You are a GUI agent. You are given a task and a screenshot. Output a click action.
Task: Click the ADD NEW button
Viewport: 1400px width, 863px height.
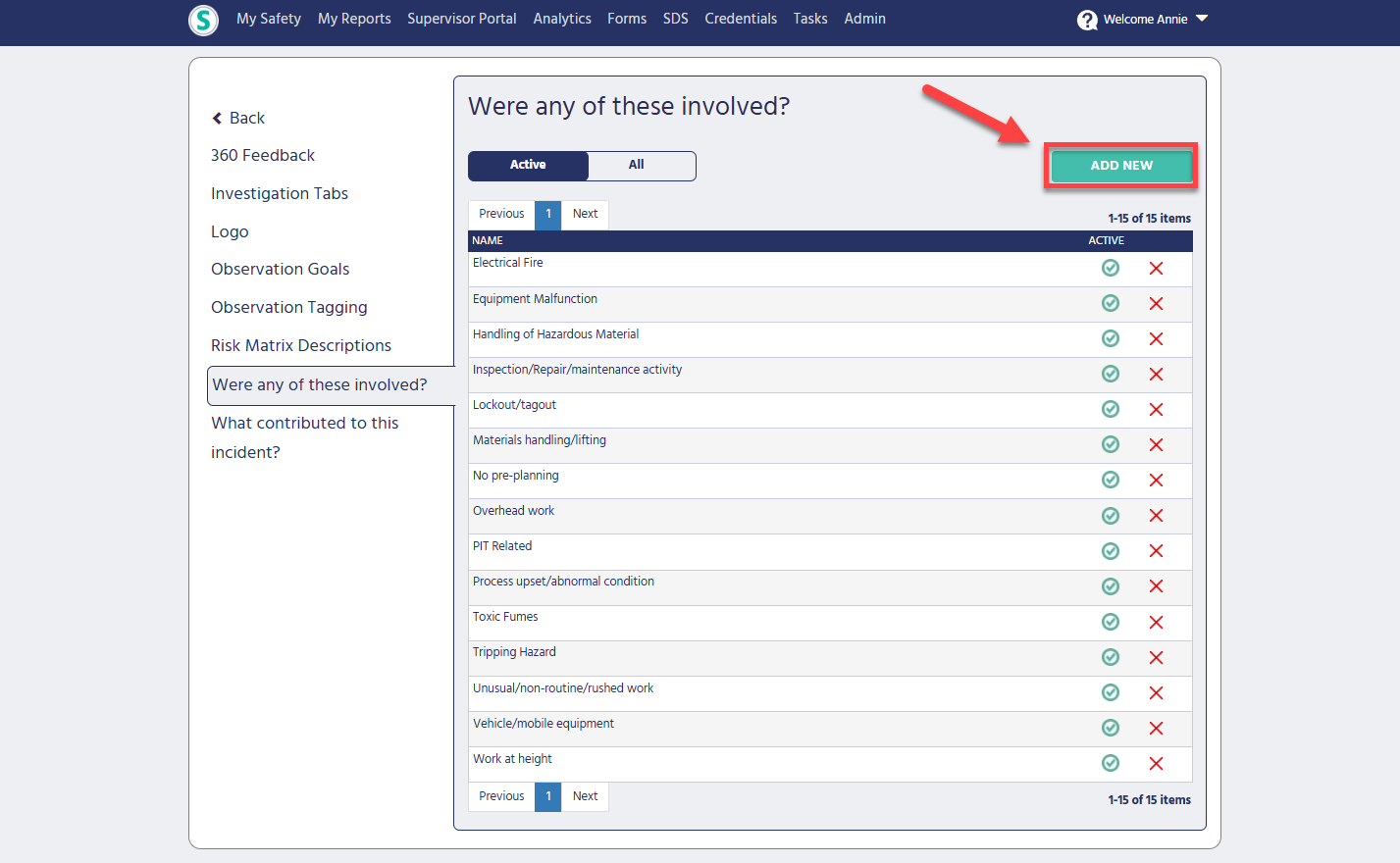pos(1121,166)
